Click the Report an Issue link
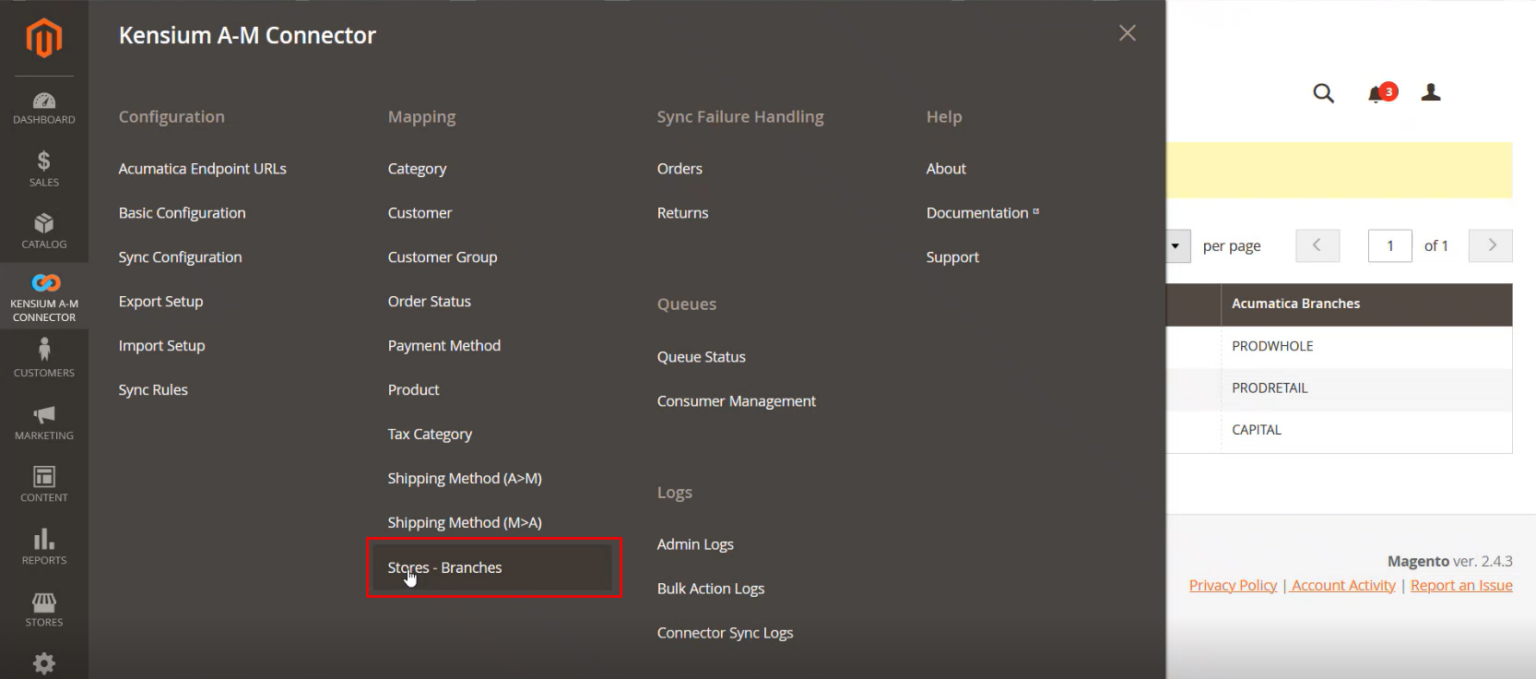 1461,585
